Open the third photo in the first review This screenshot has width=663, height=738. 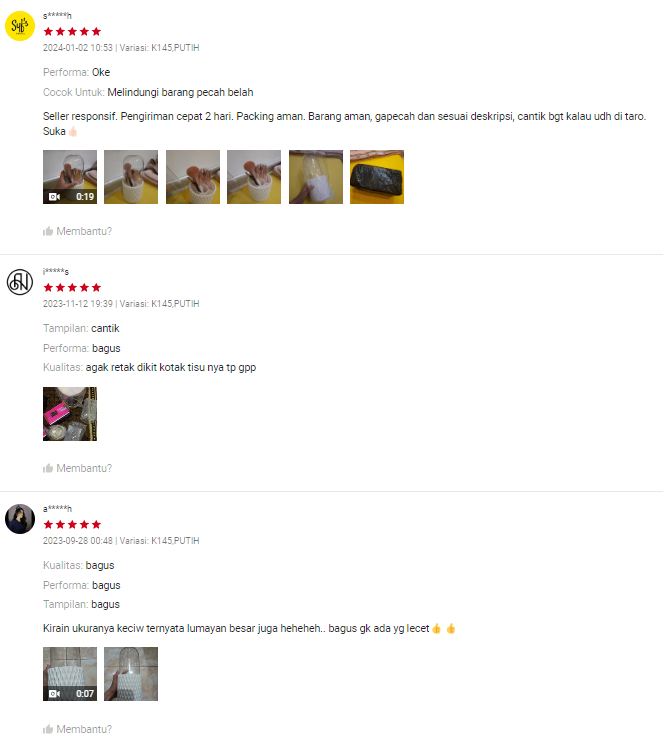[192, 177]
